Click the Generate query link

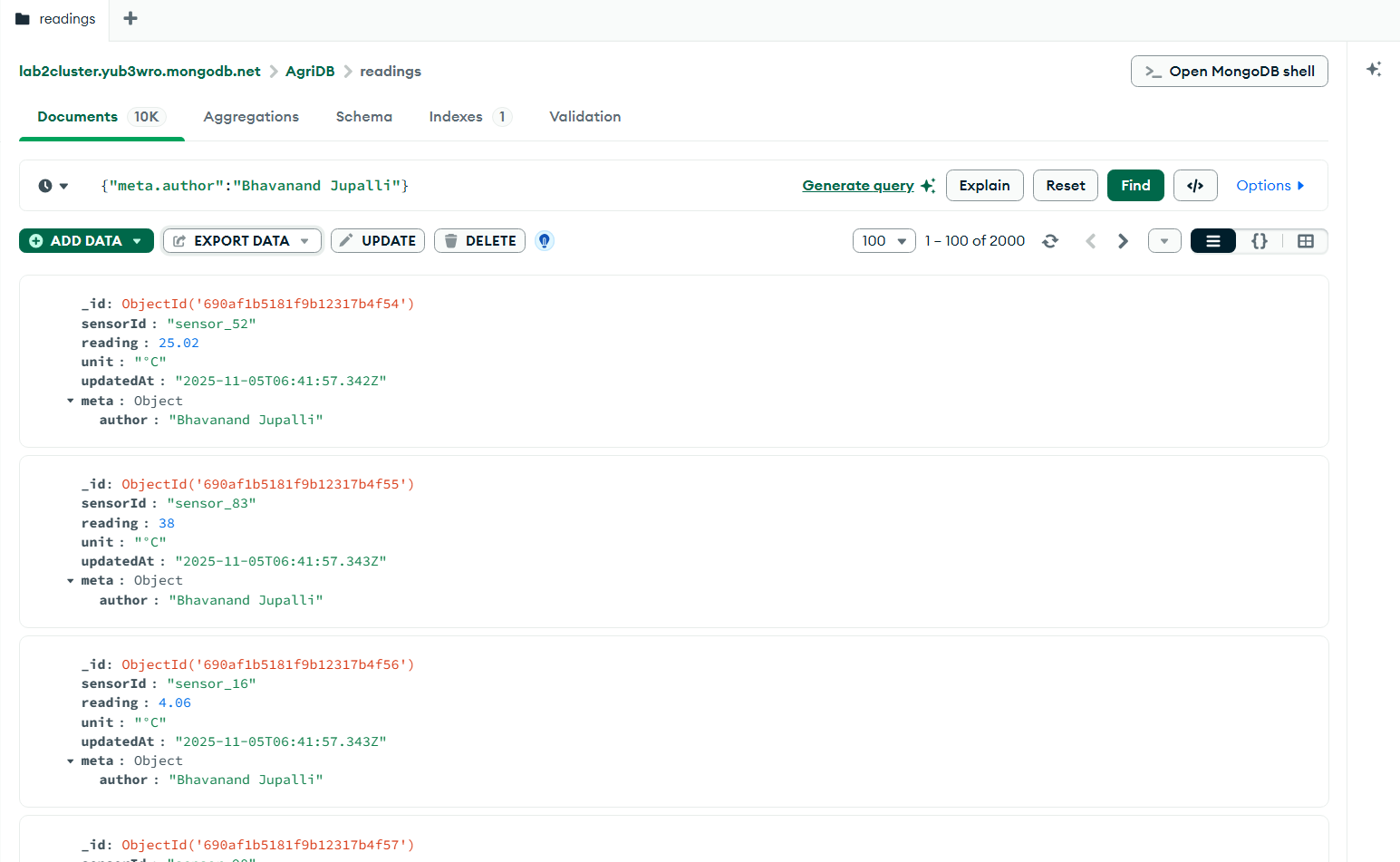pos(857,186)
